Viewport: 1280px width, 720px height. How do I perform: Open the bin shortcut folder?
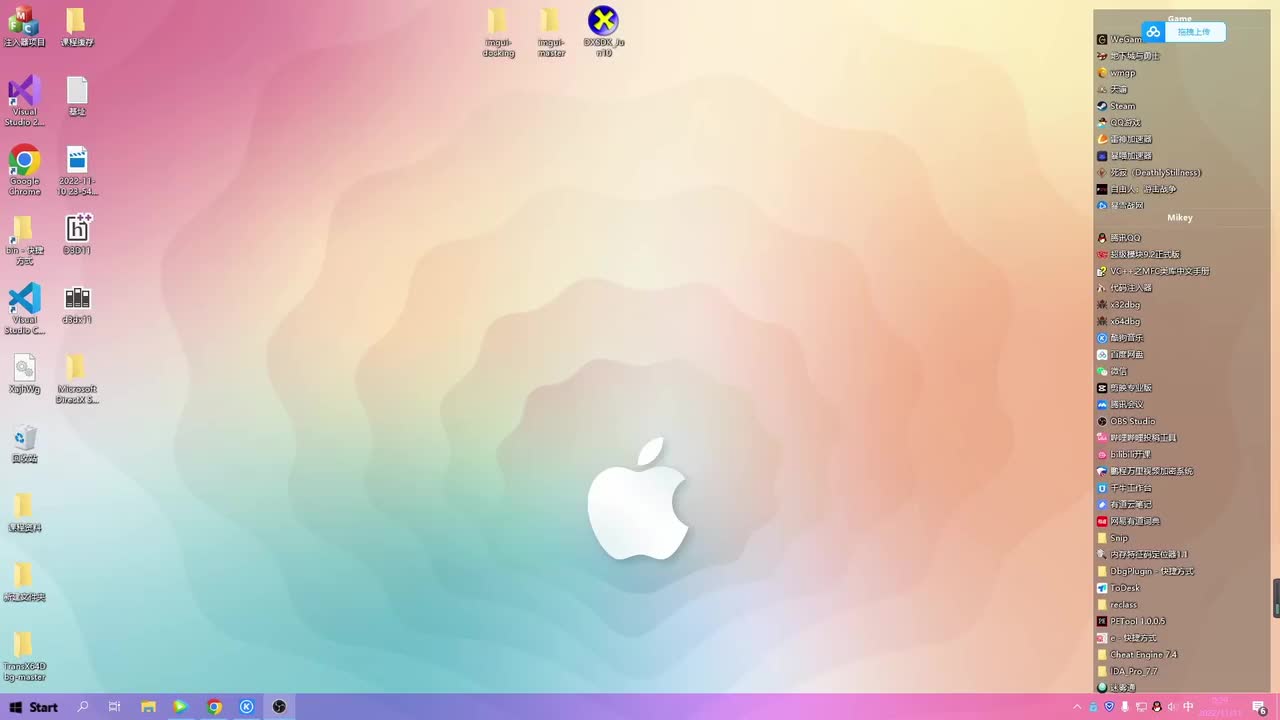[24, 240]
